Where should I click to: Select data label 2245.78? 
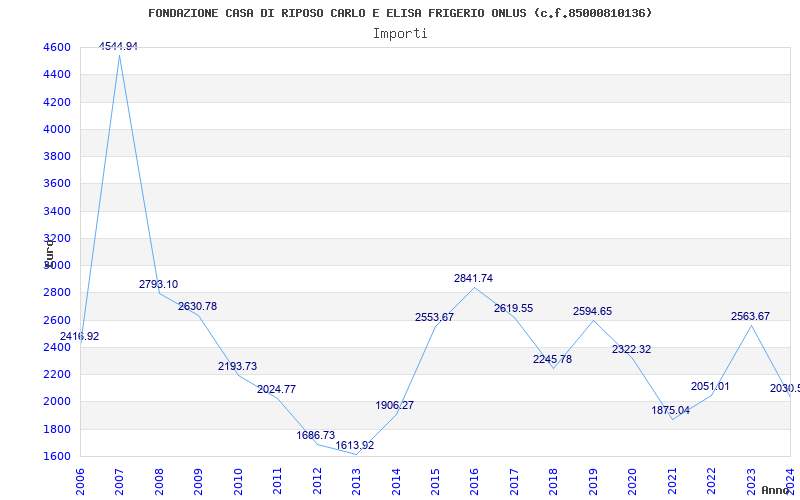point(553,360)
